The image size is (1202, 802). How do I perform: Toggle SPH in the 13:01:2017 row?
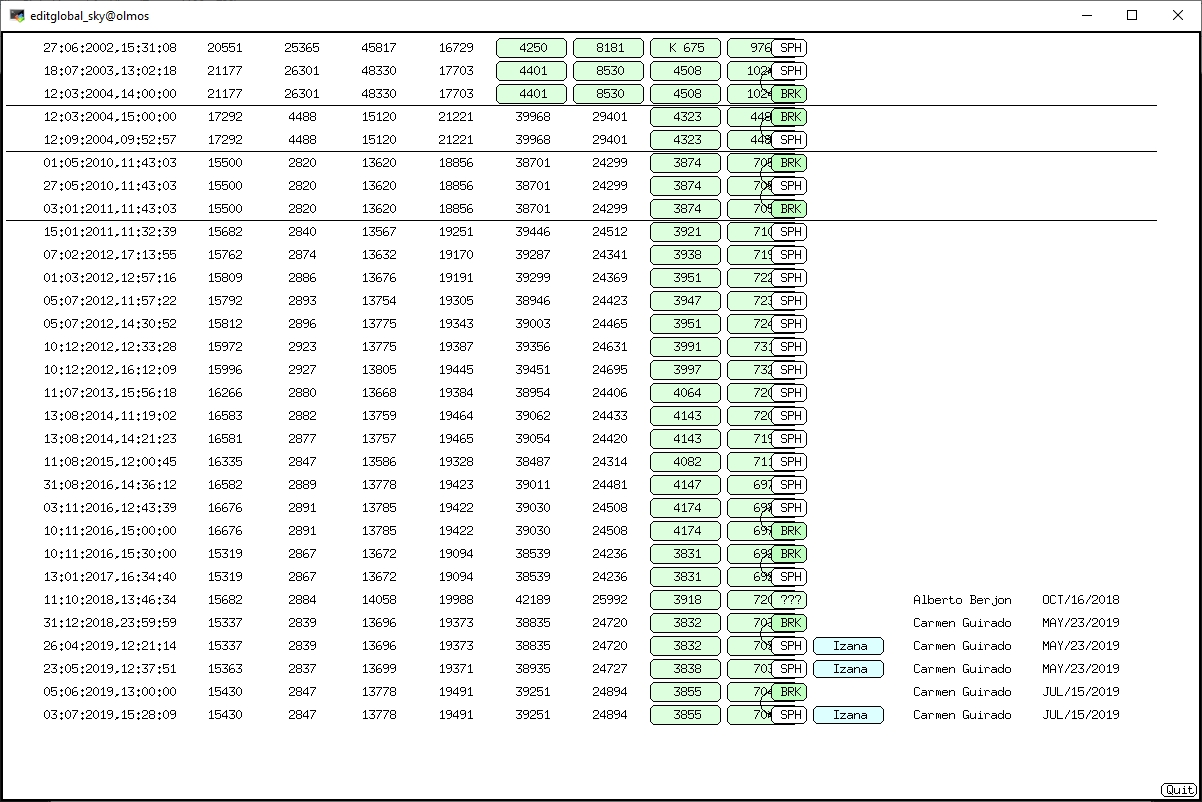[x=790, y=577]
